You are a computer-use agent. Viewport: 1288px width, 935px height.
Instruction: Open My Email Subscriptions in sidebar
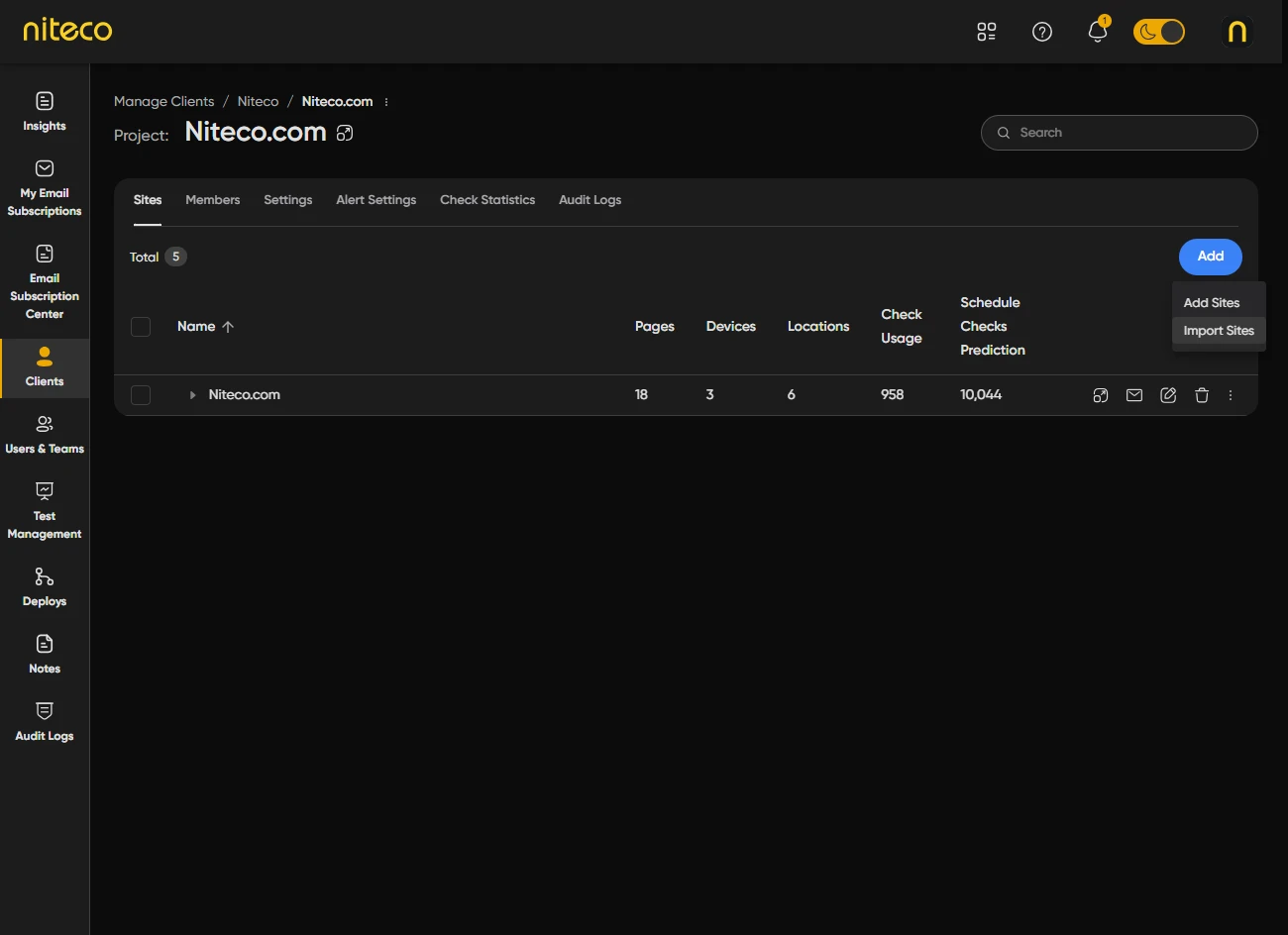pos(45,188)
